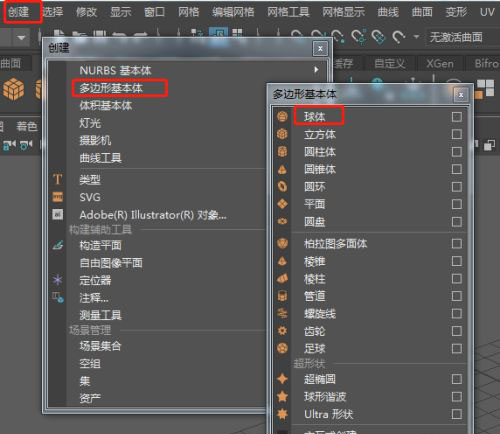Click the 球形谐波 star icon
The image size is (500, 434).
[282, 397]
